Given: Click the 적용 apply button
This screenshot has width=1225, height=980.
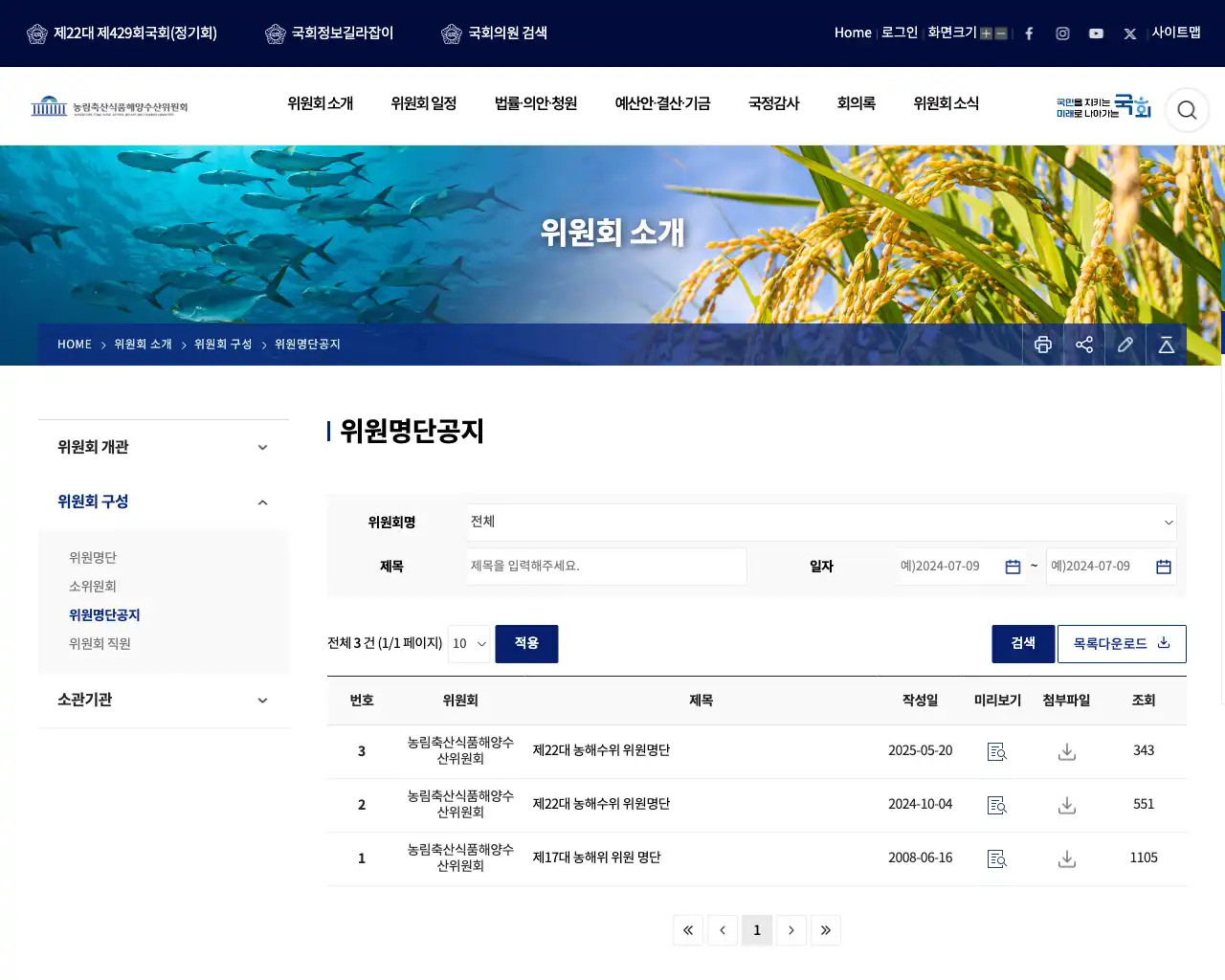Looking at the screenshot, I should 526,644.
